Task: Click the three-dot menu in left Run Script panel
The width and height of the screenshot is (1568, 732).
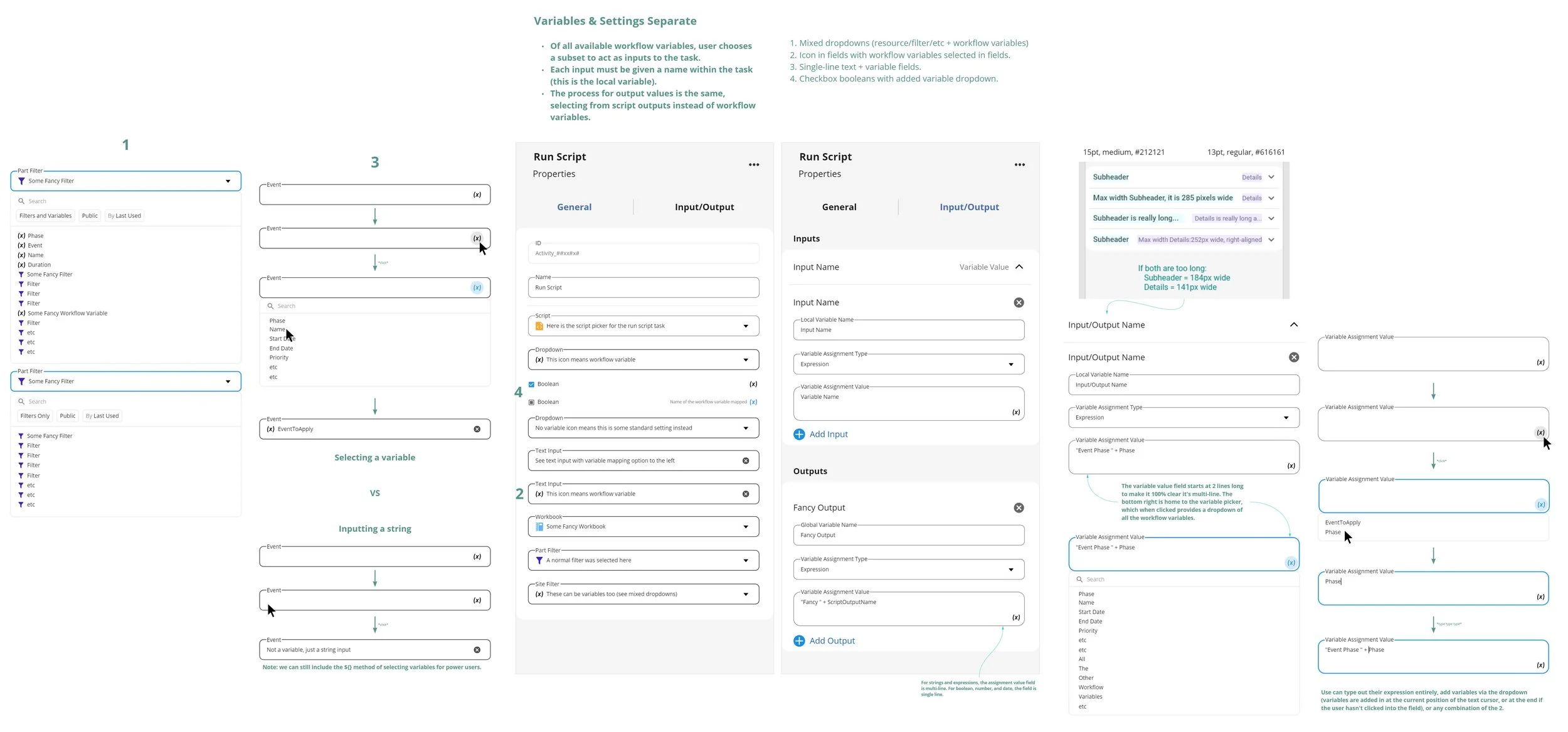Action: [x=753, y=165]
